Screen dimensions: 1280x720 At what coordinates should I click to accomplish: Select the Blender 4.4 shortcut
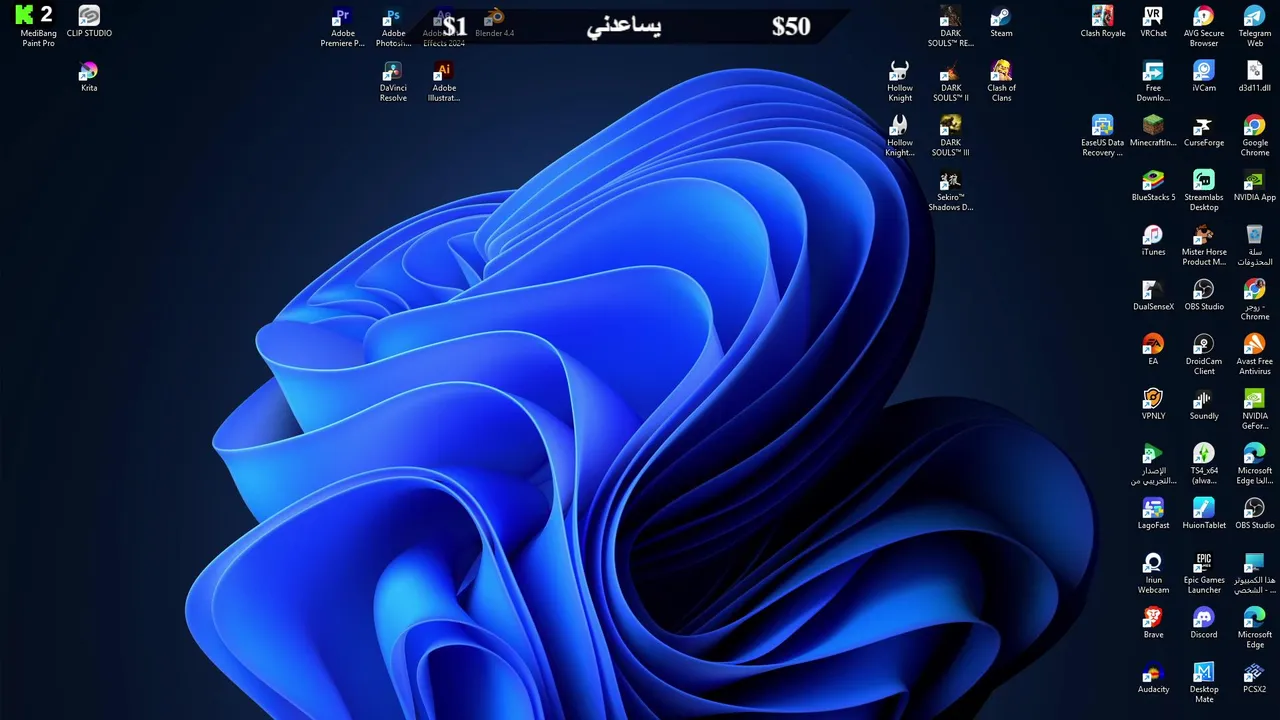(495, 21)
